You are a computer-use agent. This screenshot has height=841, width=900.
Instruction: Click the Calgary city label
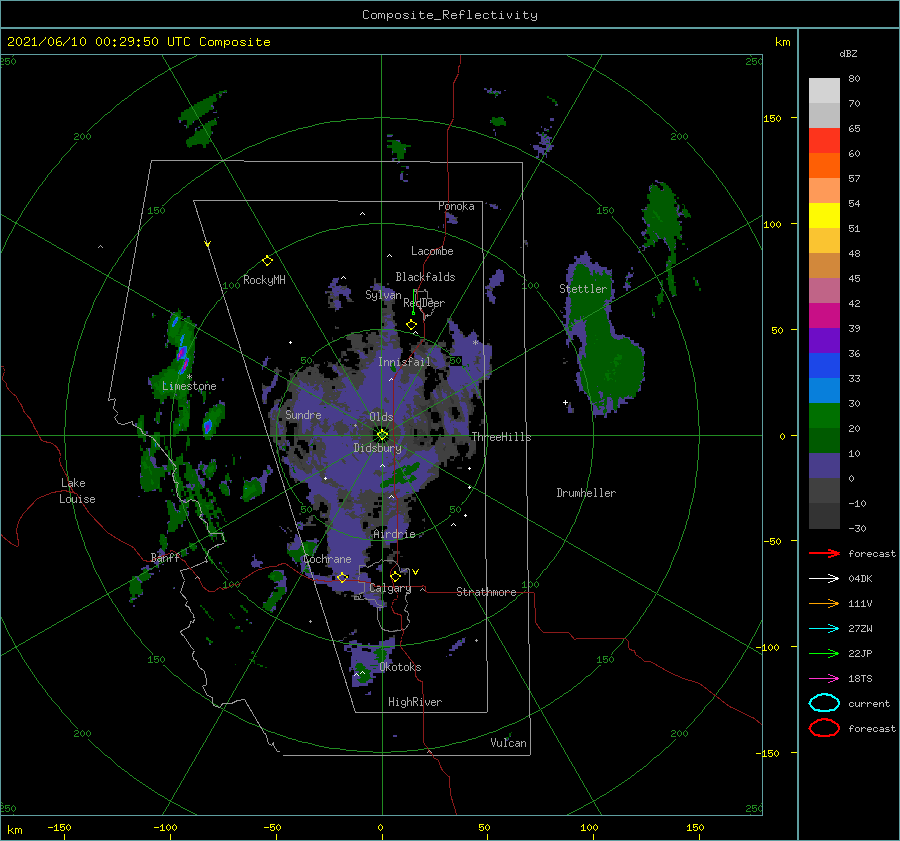tap(390, 588)
